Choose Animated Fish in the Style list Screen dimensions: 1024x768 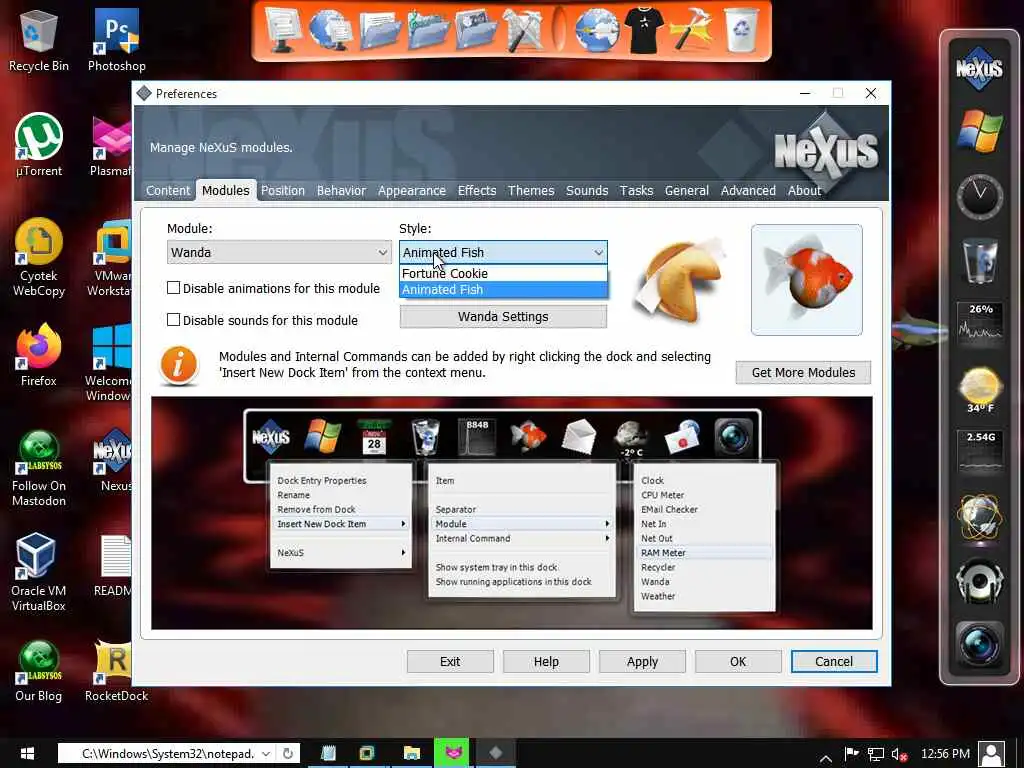[x=503, y=289]
